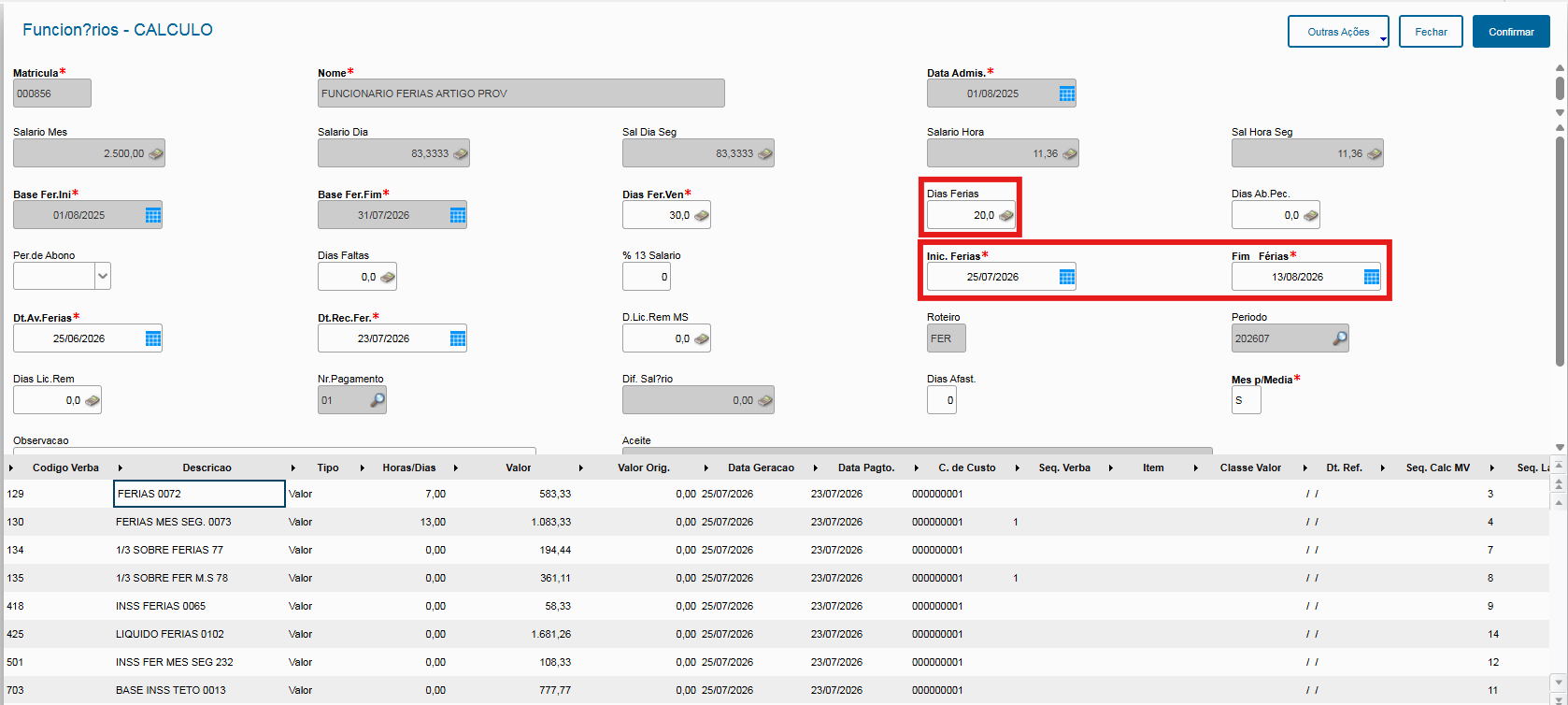Select row INSS FERIAS 0065
The image size is (1568, 705).
point(776,606)
